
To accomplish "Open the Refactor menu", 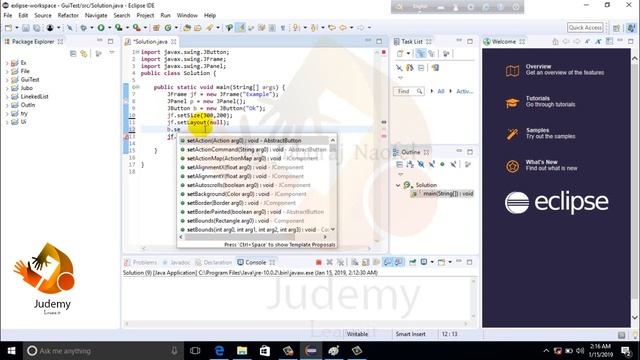I will point(68,15).
